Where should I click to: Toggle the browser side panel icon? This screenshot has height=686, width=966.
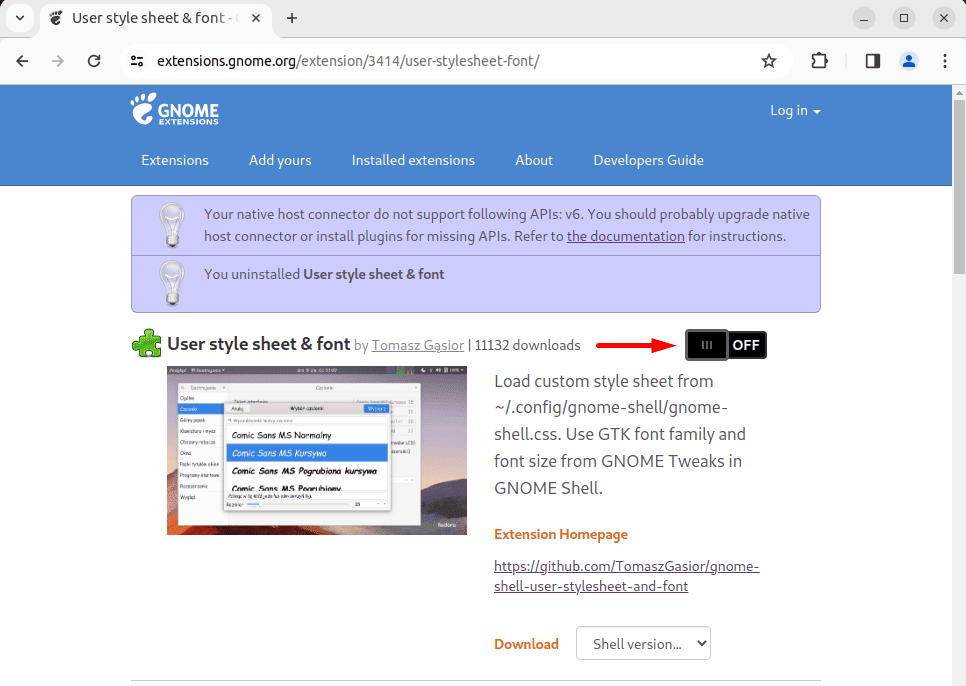click(x=872, y=61)
